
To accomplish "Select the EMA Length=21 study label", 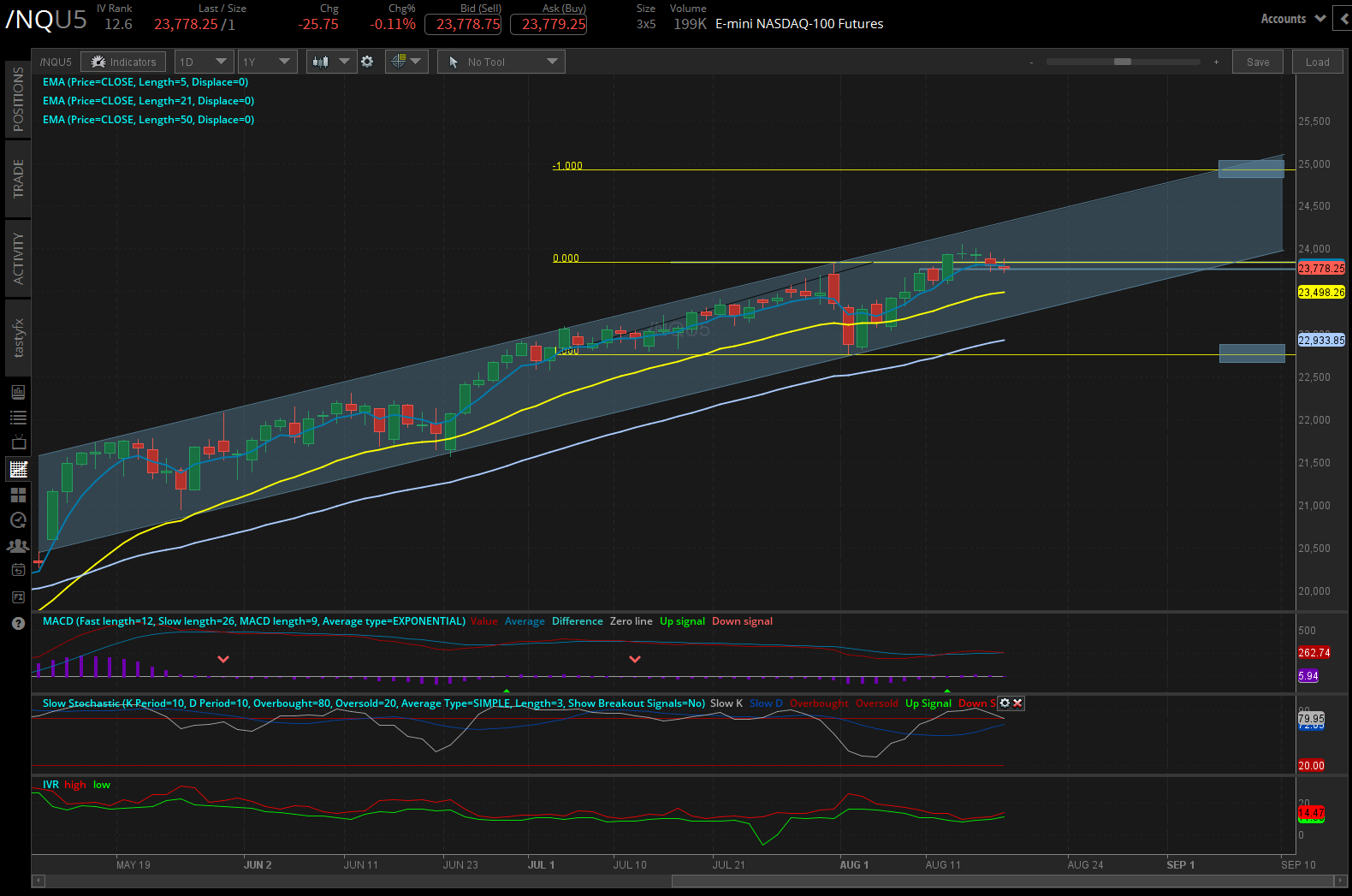I will tap(148, 101).
